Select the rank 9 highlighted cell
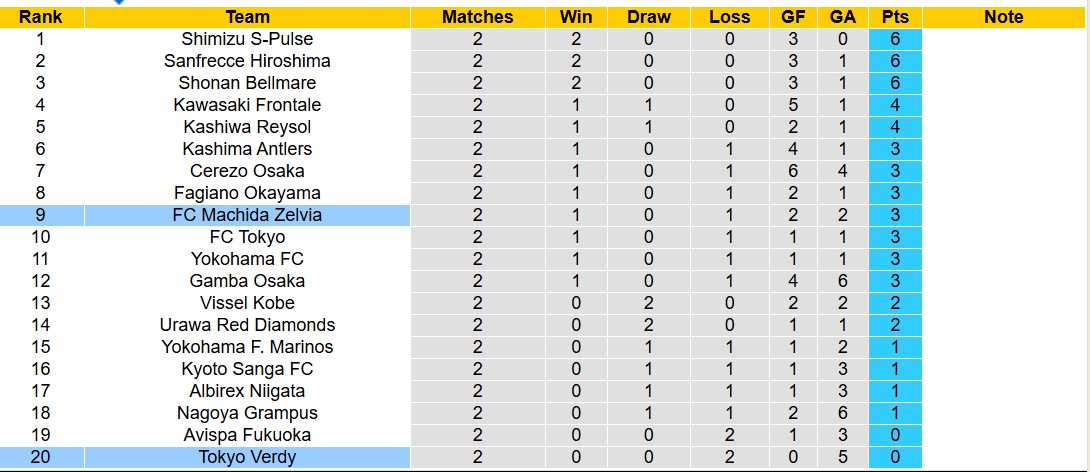This screenshot has width=1090, height=472. (x=40, y=215)
